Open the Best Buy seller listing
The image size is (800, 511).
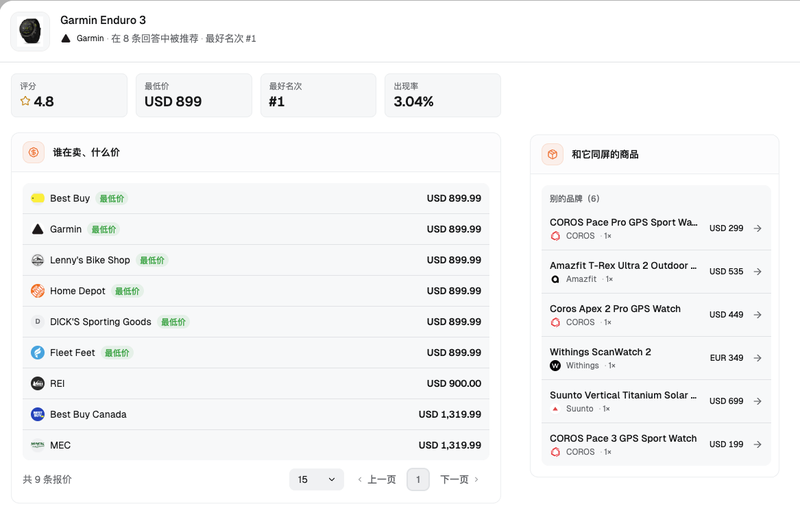256,198
